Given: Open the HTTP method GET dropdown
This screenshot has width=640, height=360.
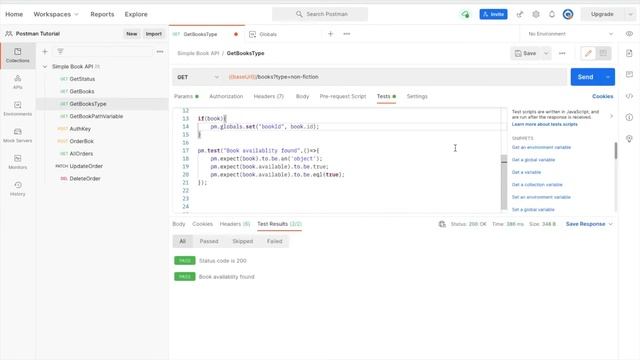Looking at the screenshot, I should click(x=198, y=77).
